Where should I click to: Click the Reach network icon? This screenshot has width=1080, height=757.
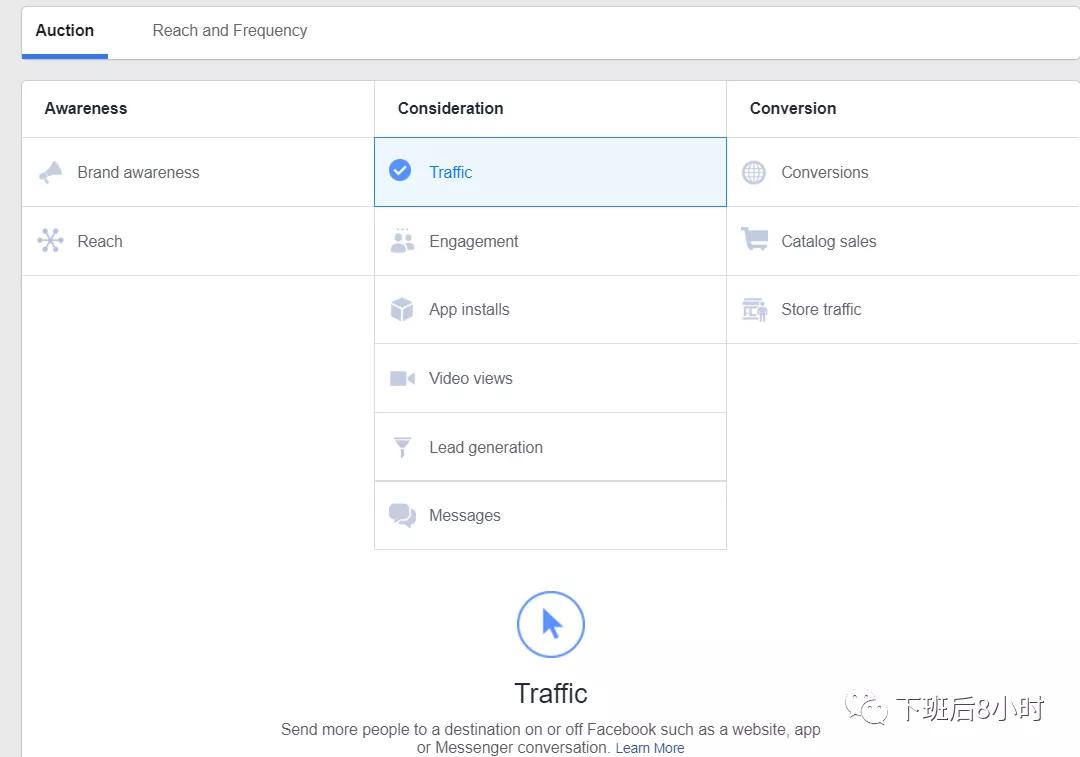[x=50, y=241]
